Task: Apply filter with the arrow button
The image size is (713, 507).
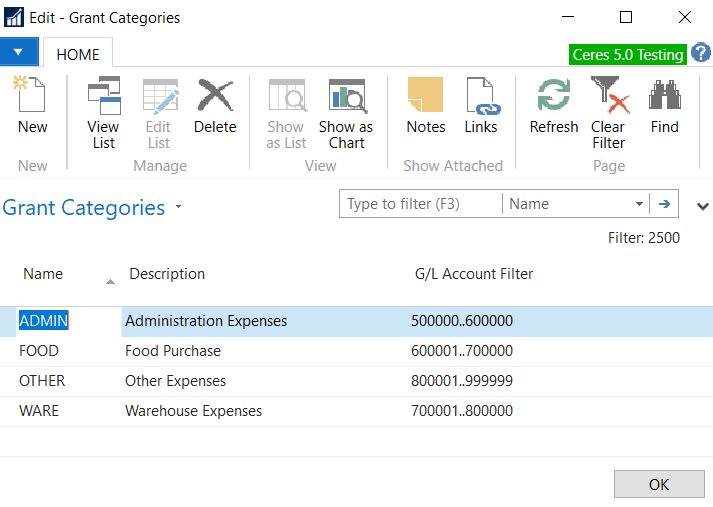Action: (663, 204)
